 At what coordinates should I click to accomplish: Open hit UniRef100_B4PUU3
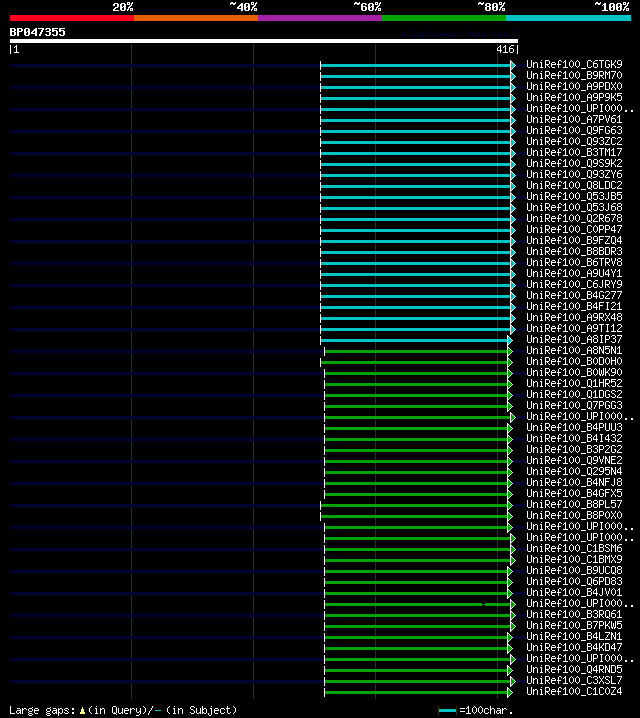(x=574, y=427)
